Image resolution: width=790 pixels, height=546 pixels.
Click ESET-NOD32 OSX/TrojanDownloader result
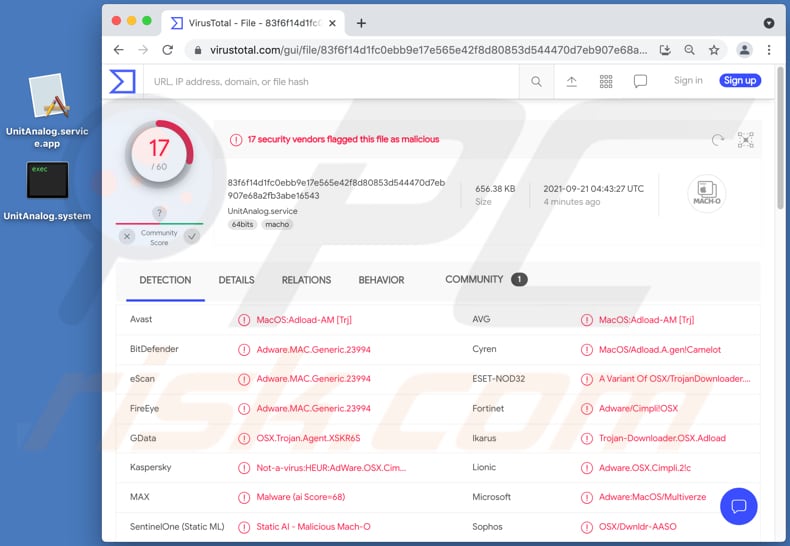[x=675, y=379]
